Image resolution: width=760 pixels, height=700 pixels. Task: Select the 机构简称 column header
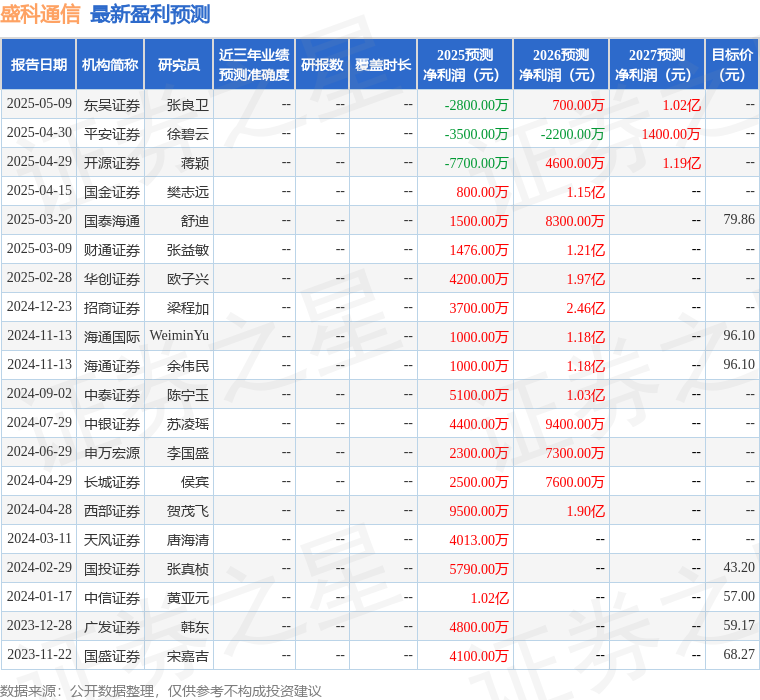[x=110, y=64]
